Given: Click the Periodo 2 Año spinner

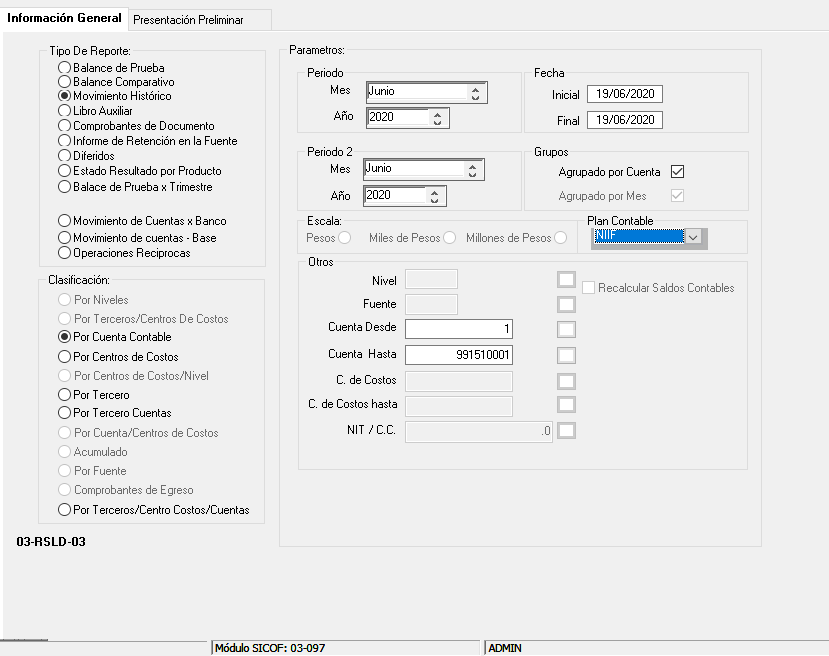Looking at the screenshot, I should click(x=434, y=196).
